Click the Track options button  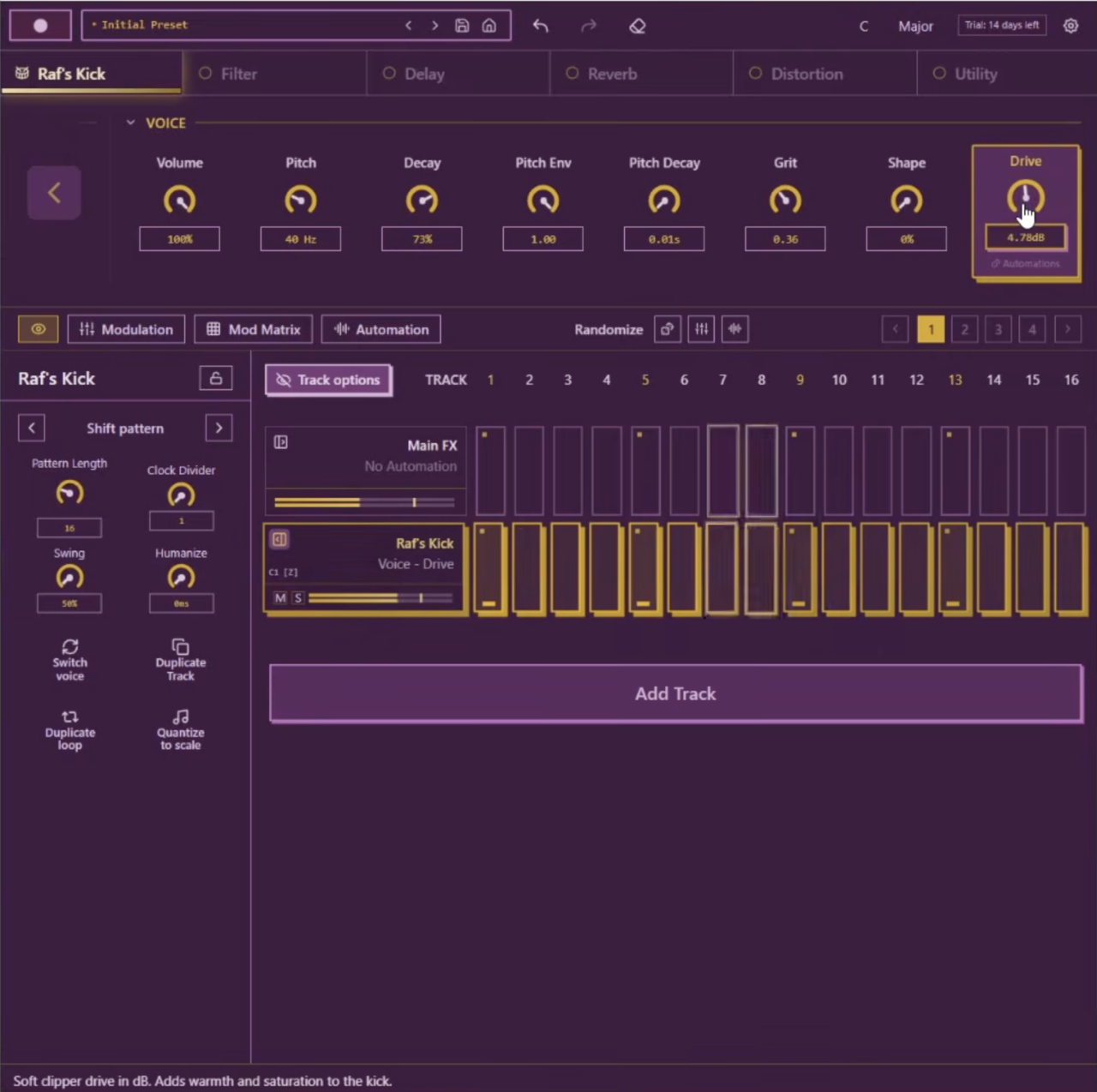click(x=328, y=380)
